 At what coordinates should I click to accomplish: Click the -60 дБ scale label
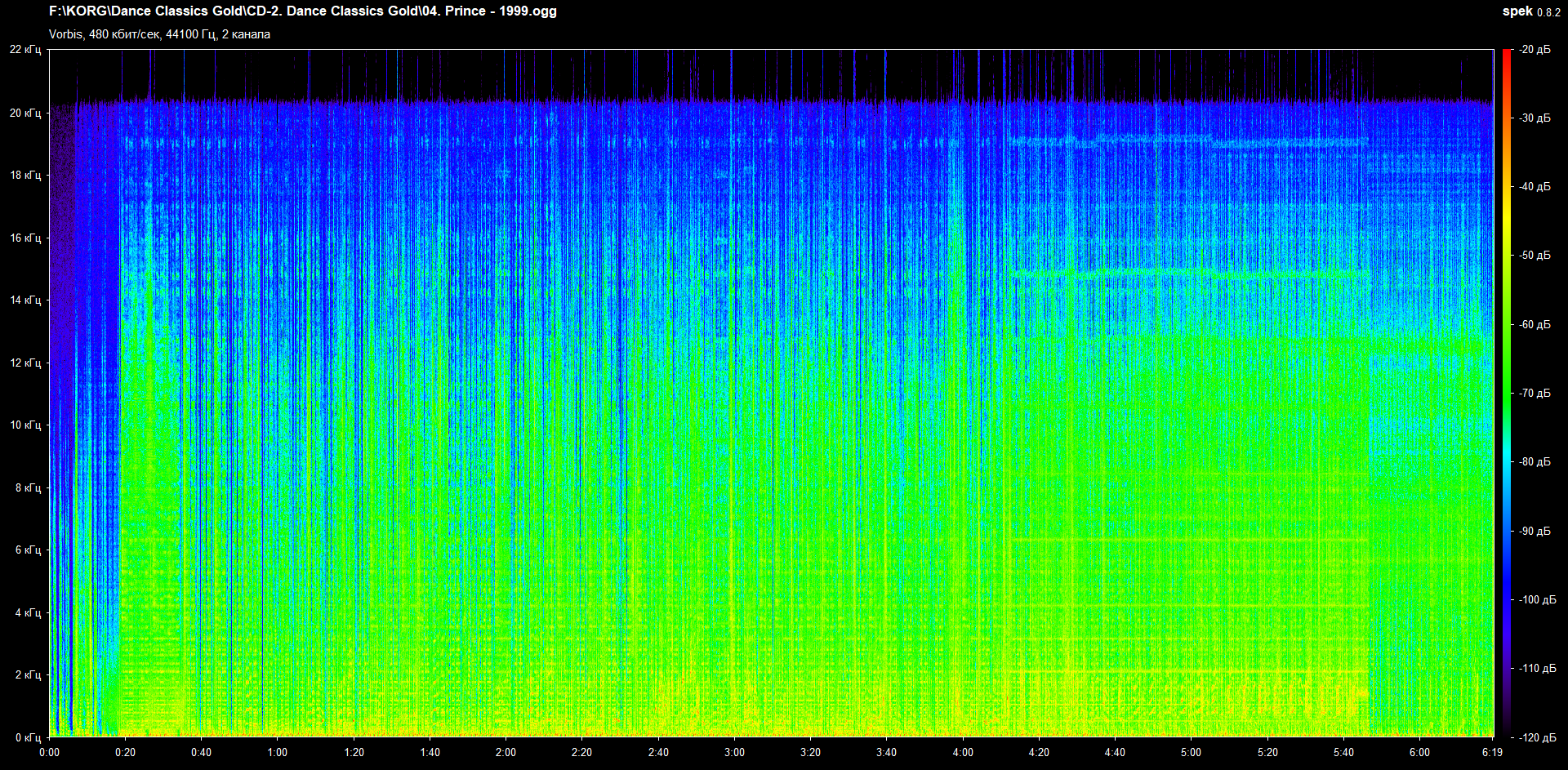(1535, 324)
